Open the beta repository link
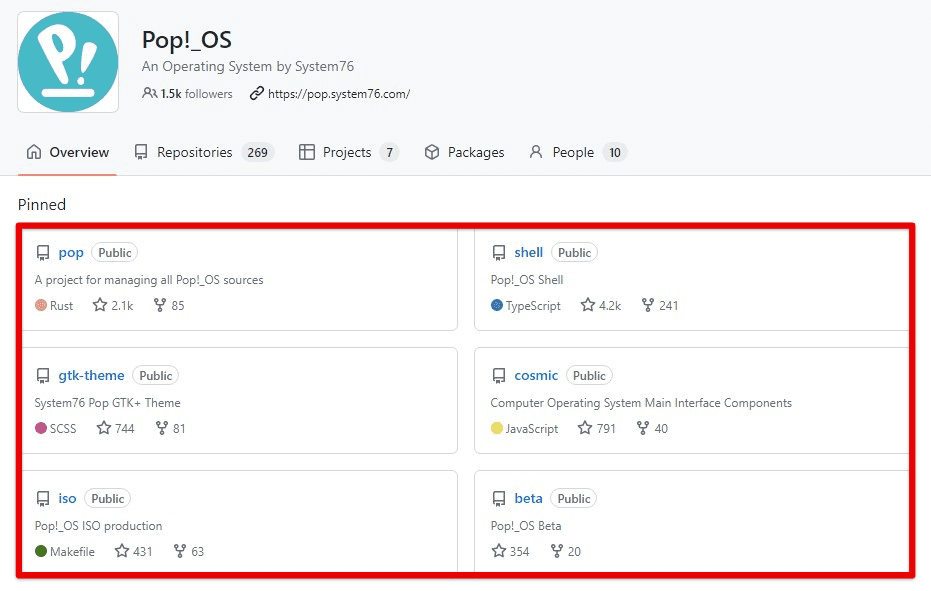931x591 pixels. tap(528, 498)
